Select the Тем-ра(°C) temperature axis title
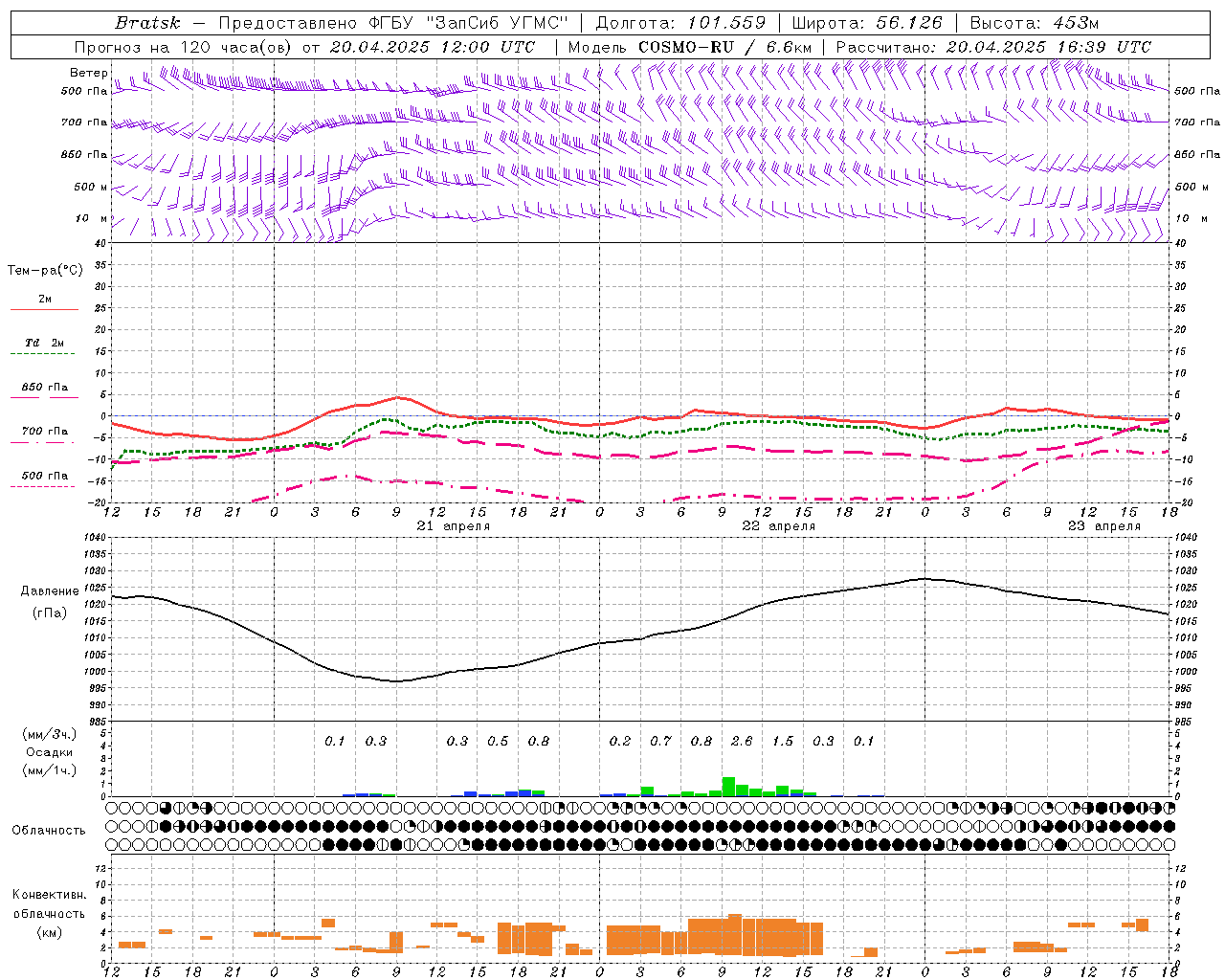Screen dimensions: 1225x980 [x=45, y=271]
